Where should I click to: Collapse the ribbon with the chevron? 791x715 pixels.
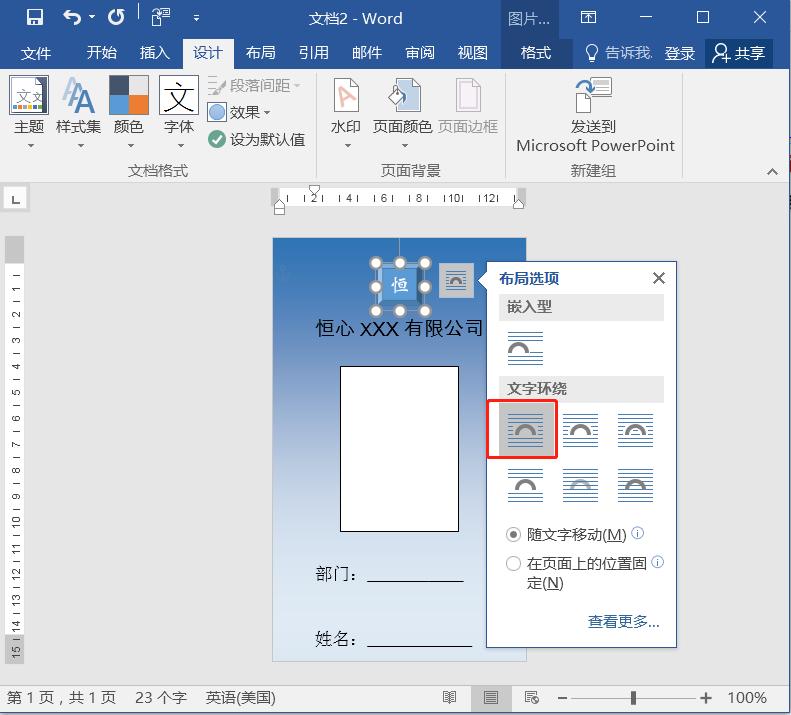[772, 172]
